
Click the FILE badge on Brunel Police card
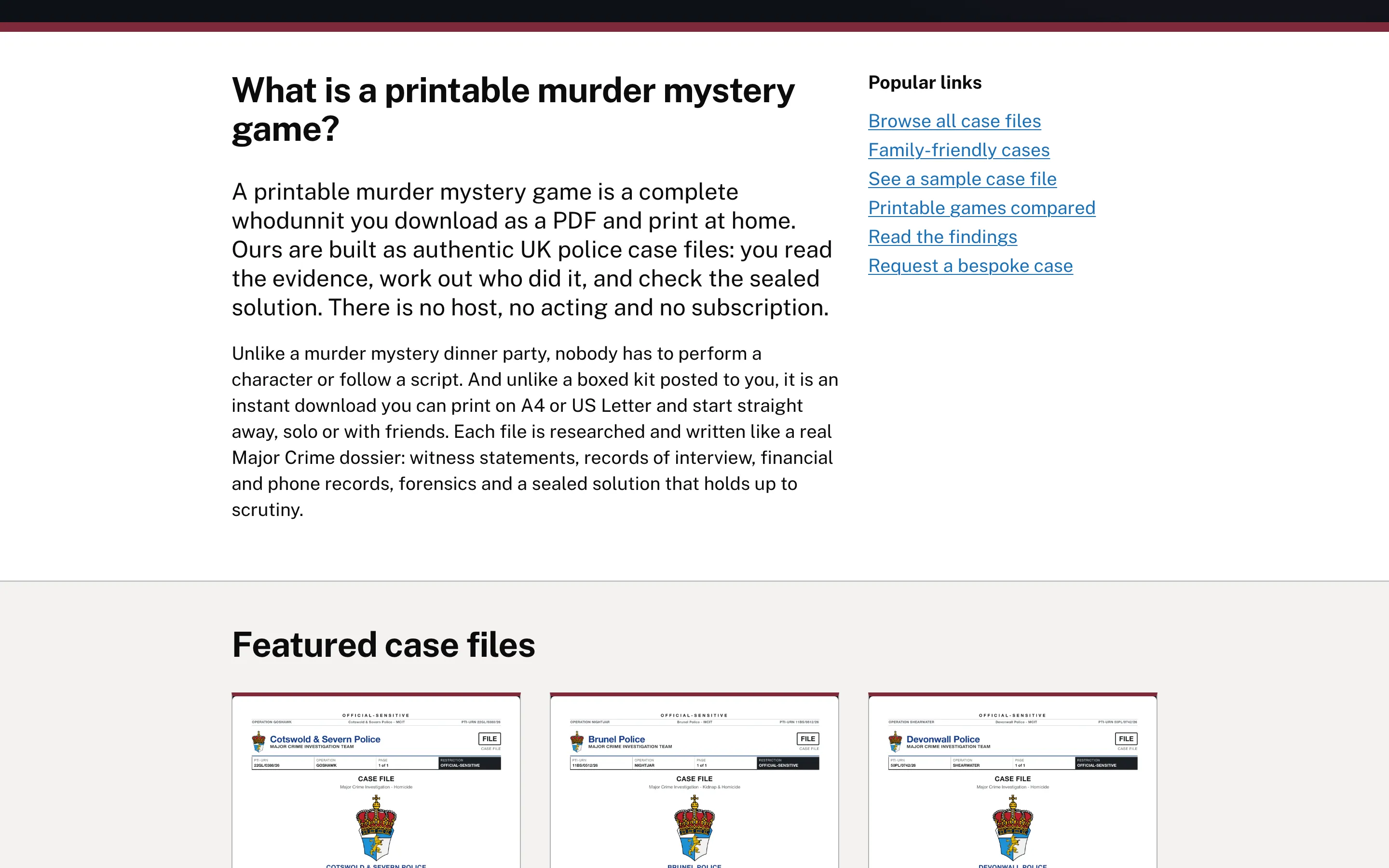807,739
